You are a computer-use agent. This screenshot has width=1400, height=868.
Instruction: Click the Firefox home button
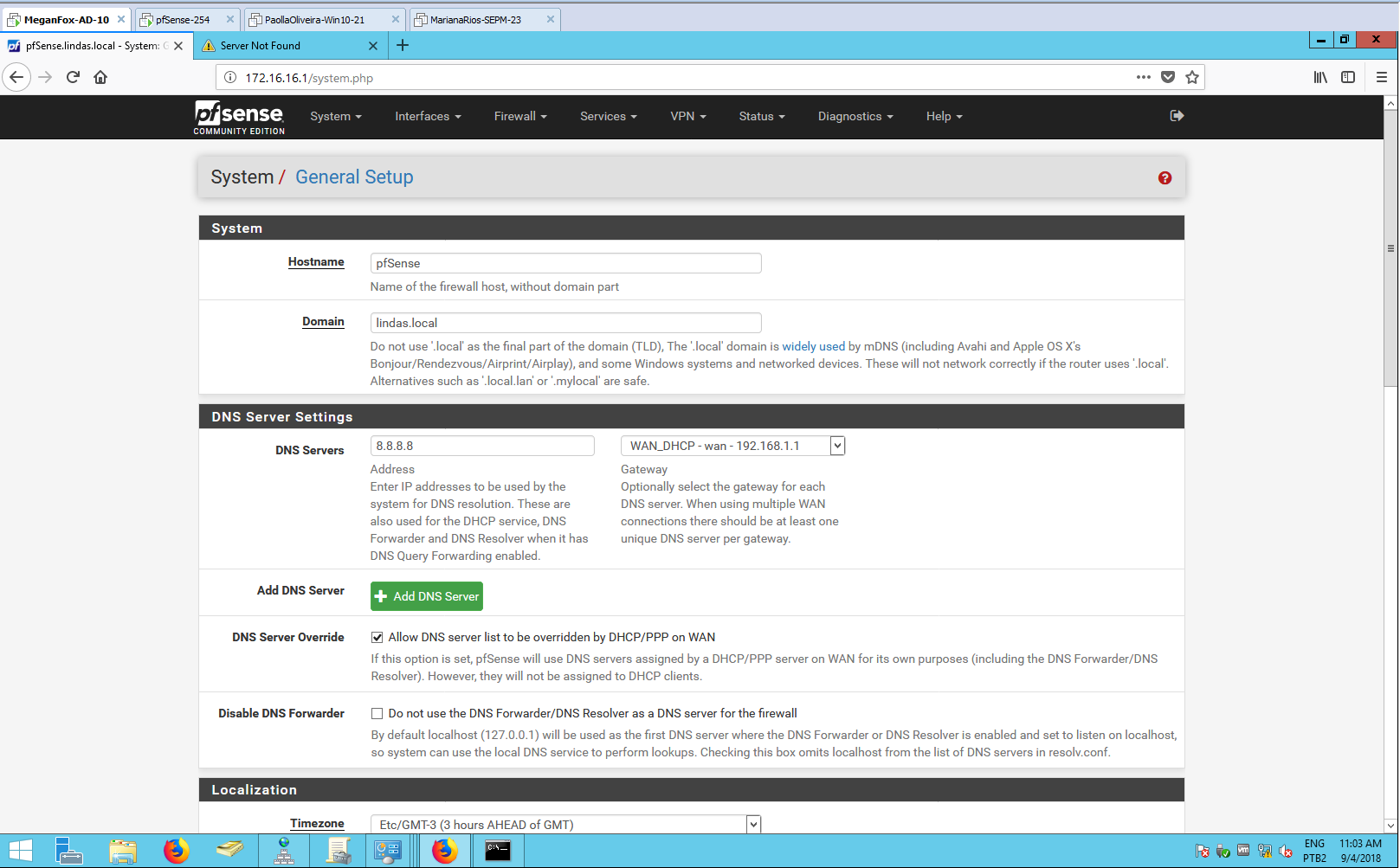tap(100, 77)
